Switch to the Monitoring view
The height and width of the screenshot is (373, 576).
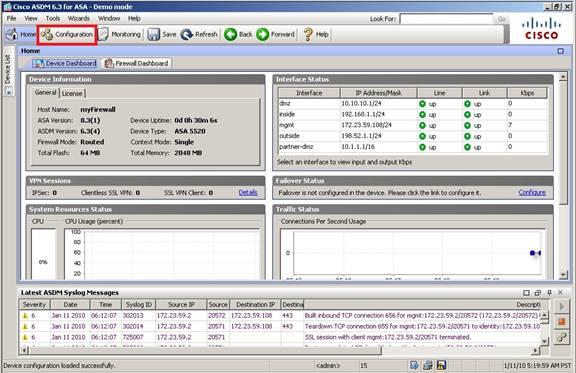pyautogui.click(x=120, y=35)
